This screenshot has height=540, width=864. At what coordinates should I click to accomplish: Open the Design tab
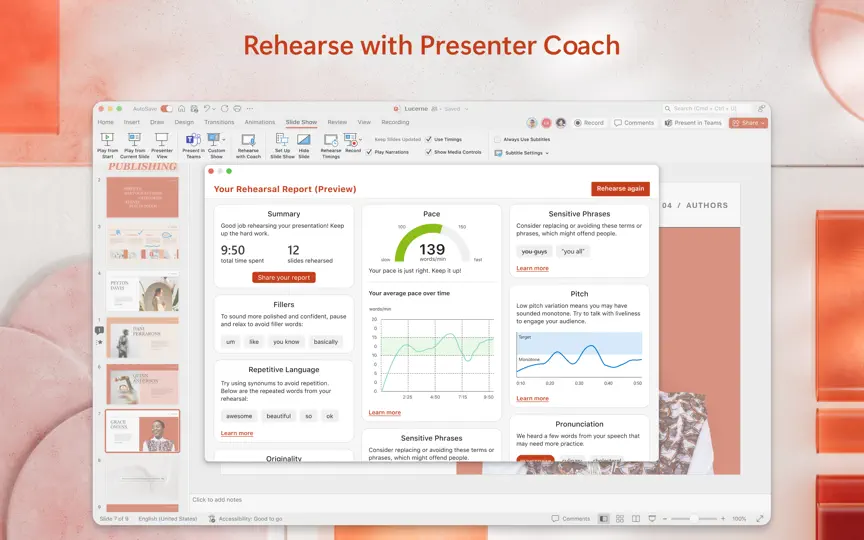184,122
